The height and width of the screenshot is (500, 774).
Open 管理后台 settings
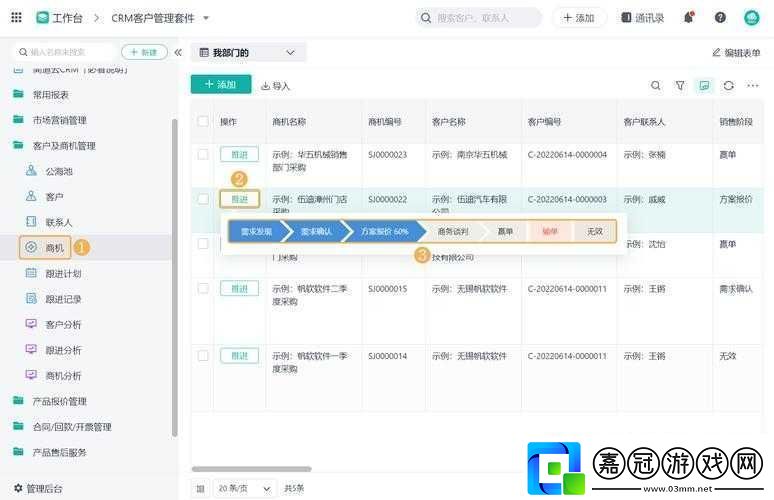point(39,489)
